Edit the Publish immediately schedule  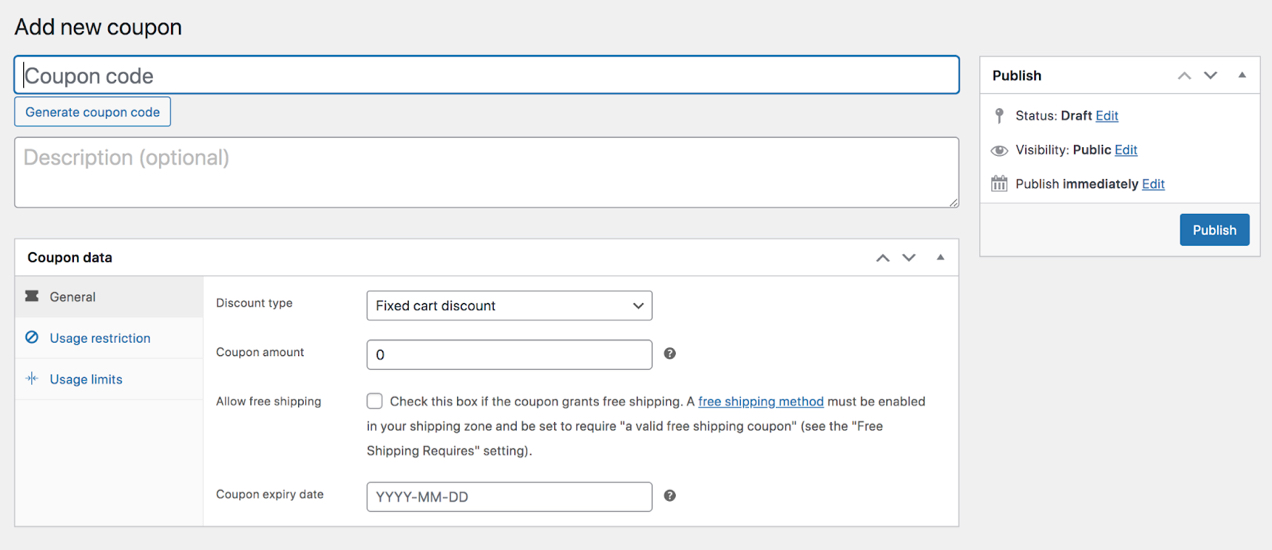tap(1153, 184)
